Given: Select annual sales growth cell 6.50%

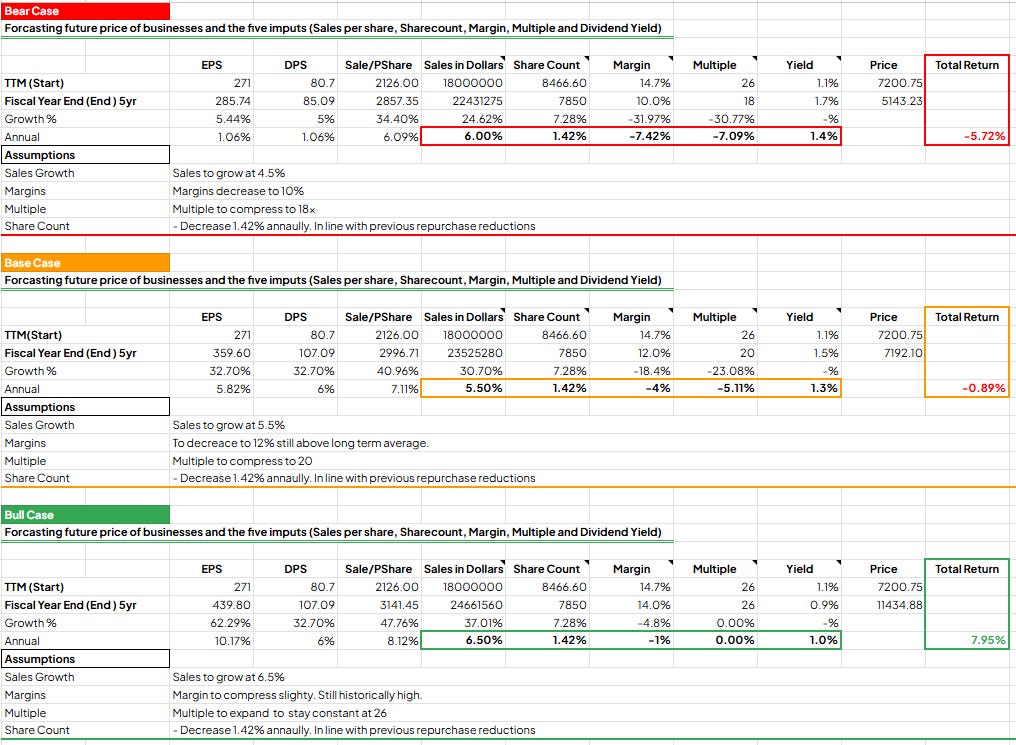Looking at the screenshot, I should tap(484, 640).
